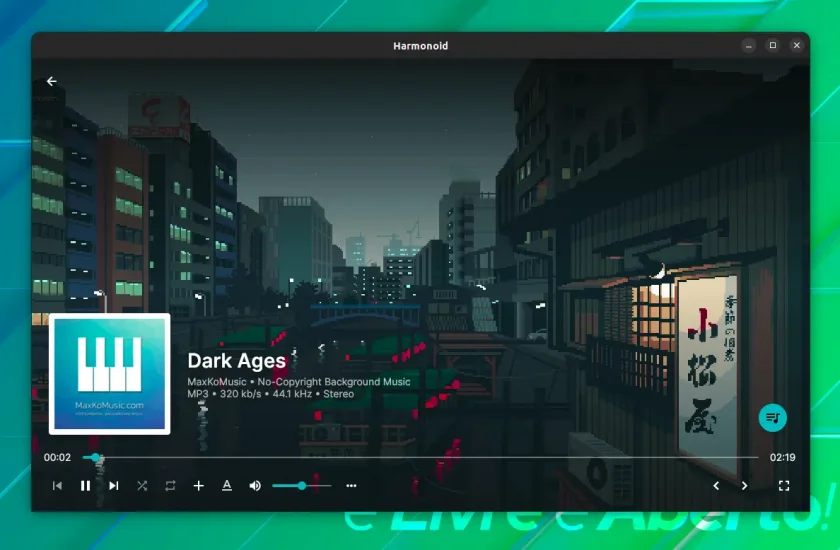840x550 pixels.
Task: Pause the playing track
Action: tap(85, 486)
